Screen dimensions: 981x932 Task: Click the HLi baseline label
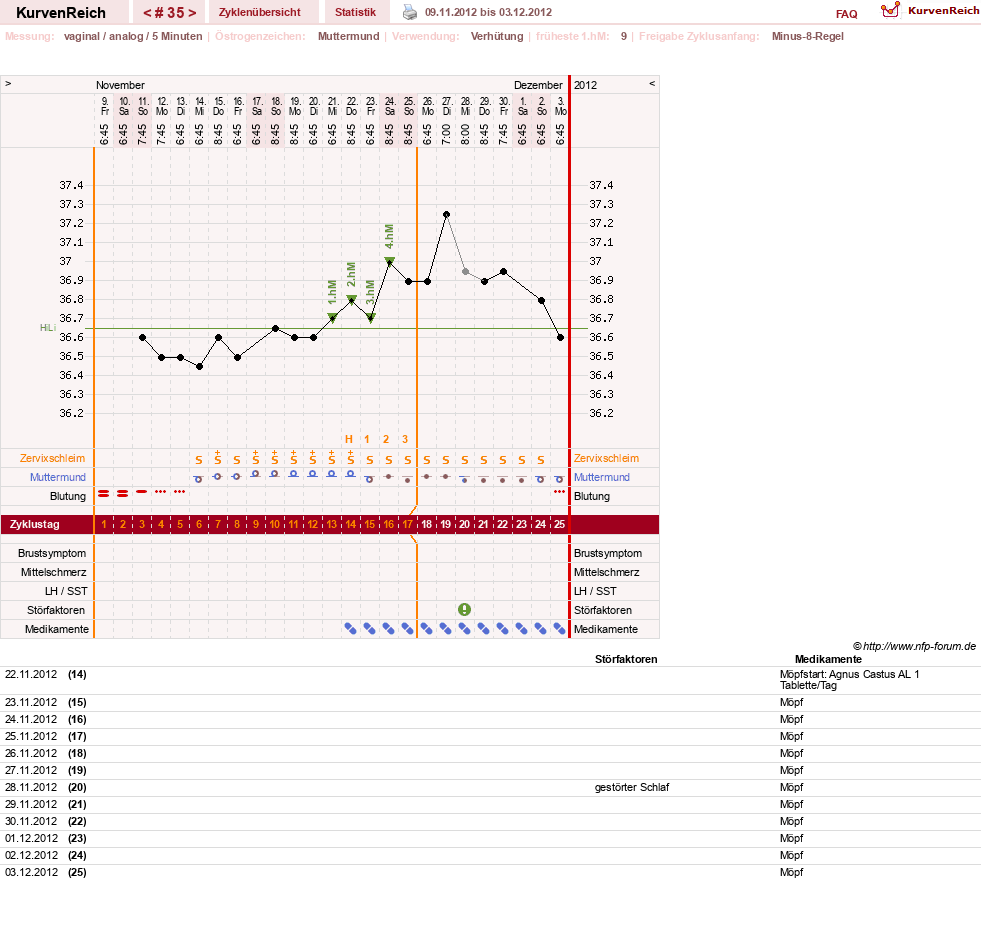[48, 328]
